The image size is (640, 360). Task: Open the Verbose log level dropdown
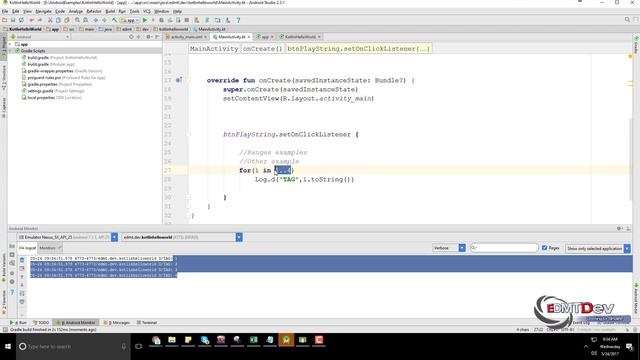[x=449, y=248]
